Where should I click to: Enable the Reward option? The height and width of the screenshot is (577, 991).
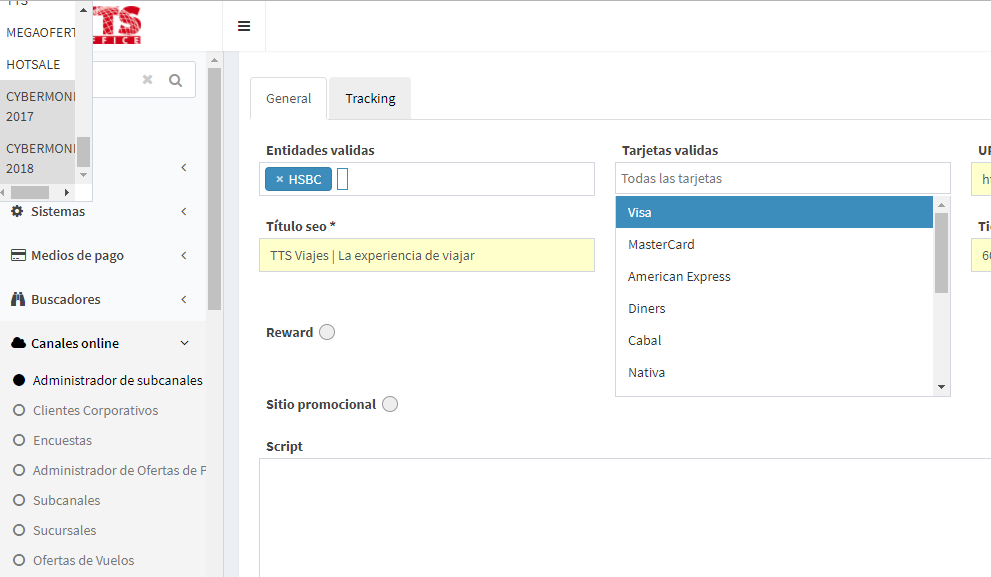click(326, 331)
